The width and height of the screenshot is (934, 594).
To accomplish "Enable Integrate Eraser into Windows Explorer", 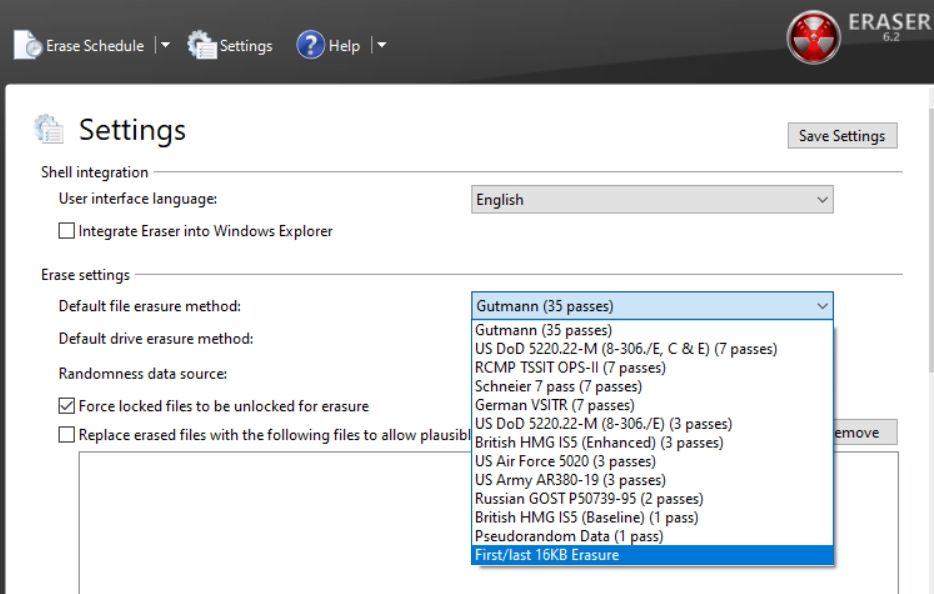I will point(67,231).
